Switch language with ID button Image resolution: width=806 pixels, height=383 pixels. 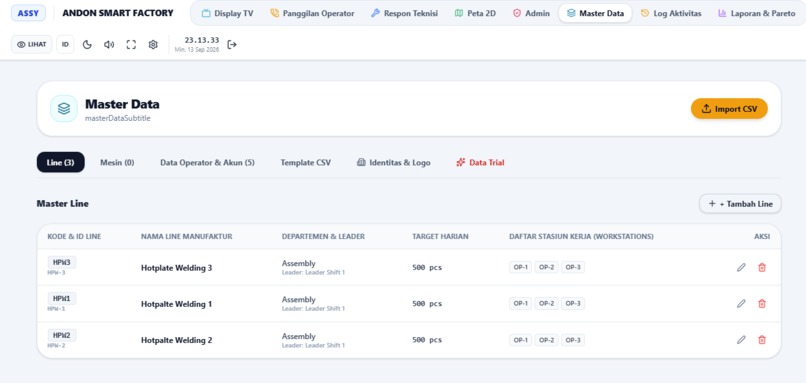click(x=65, y=45)
